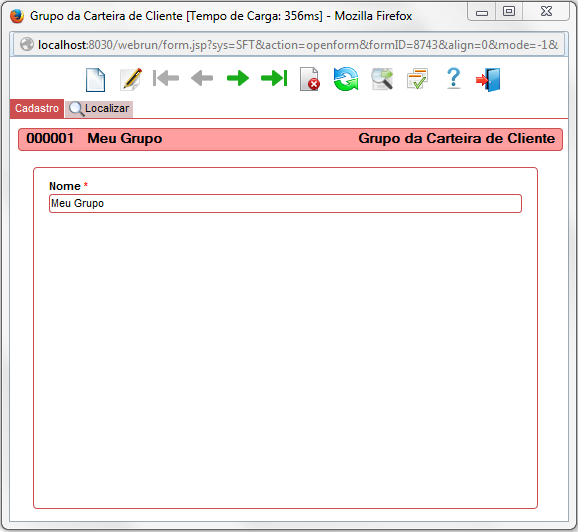Click the 000001 Meu Grupo header banner
578x532 pixels.
pos(290,139)
